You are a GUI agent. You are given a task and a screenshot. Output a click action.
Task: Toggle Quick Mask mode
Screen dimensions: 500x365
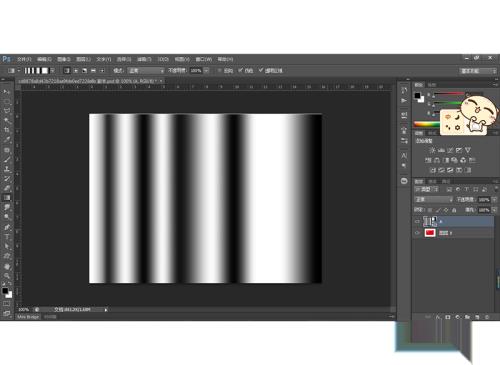[x=7, y=304]
